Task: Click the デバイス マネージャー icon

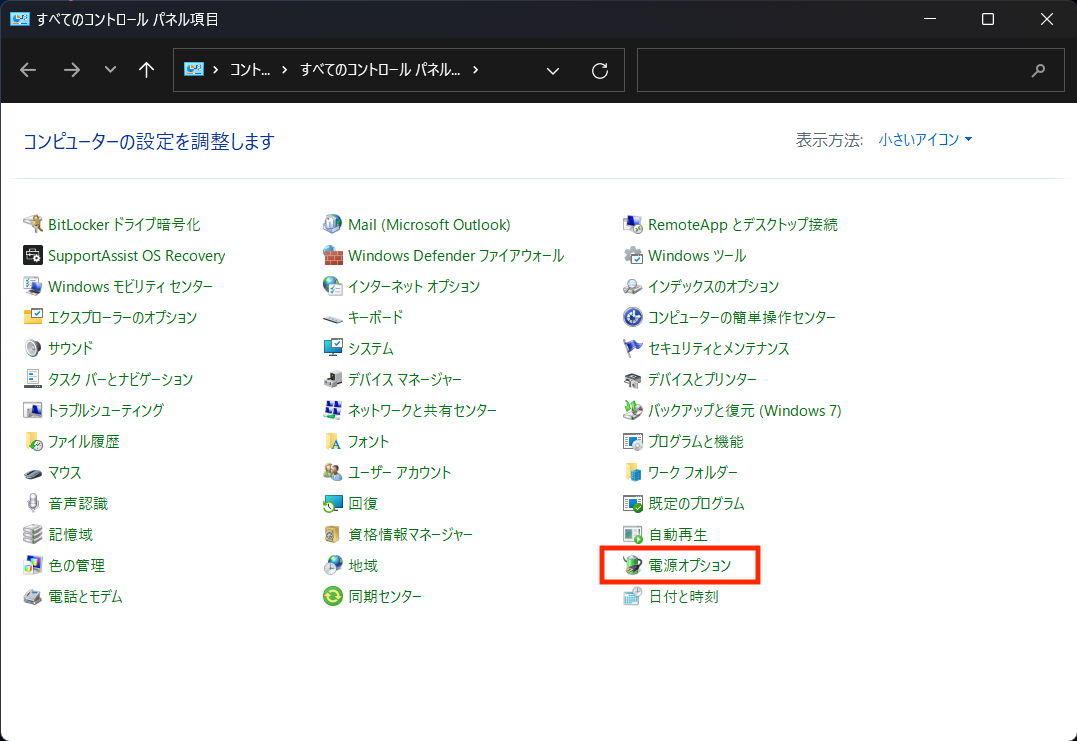Action: (x=333, y=380)
